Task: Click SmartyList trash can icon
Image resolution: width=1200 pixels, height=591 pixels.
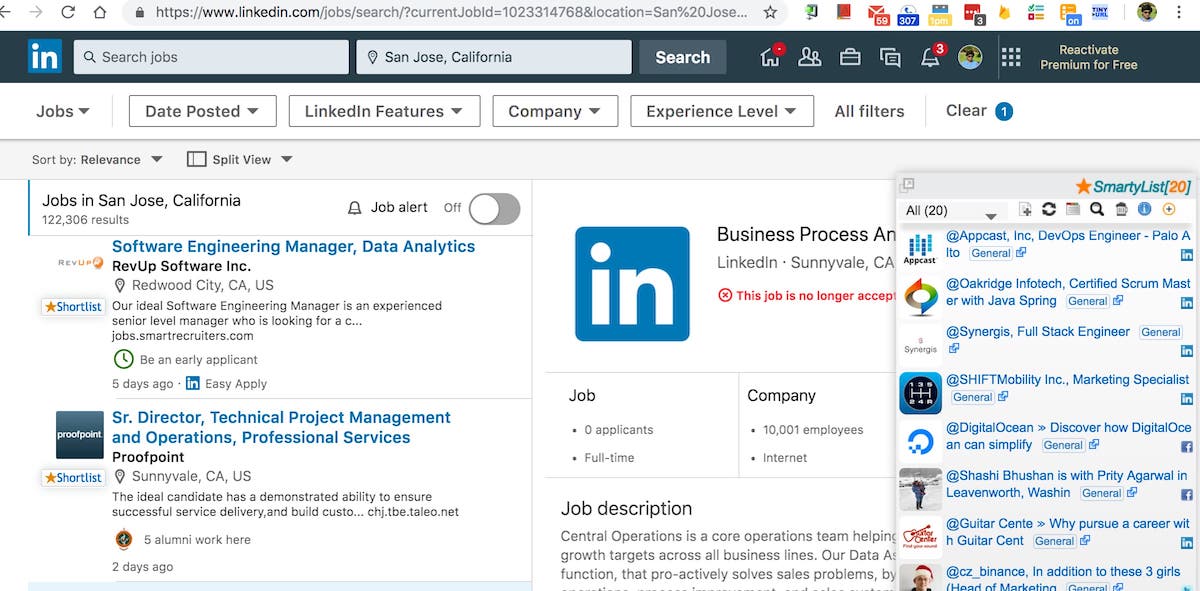Action: point(1121,209)
